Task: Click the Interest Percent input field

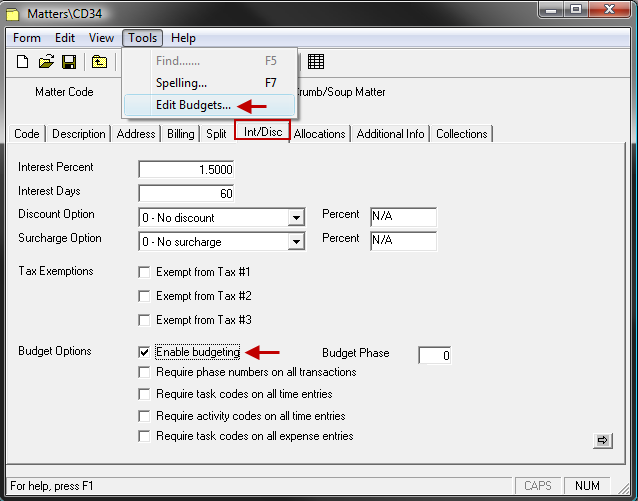Action: tap(186, 170)
